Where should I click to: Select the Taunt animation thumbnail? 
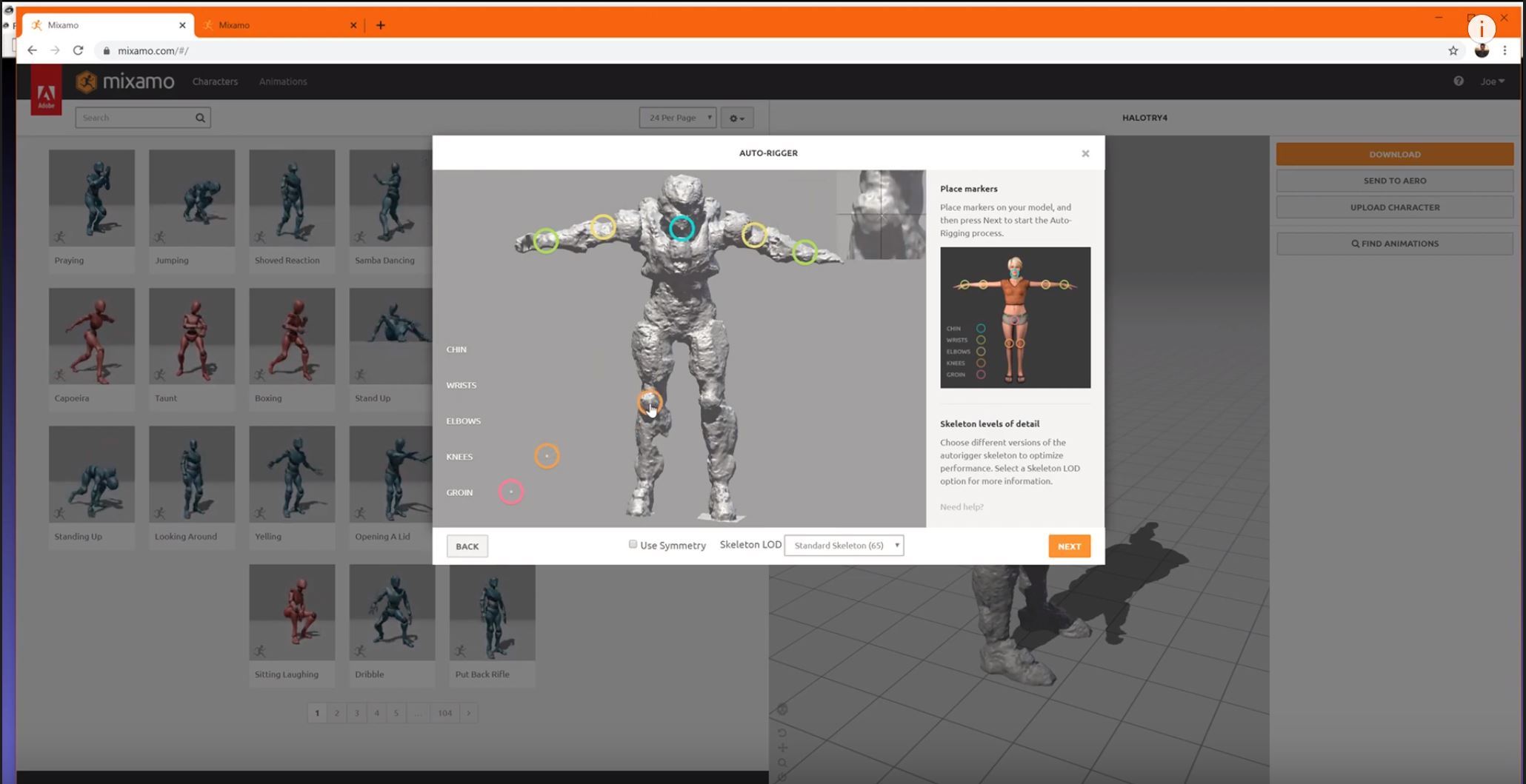[x=192, y=336]
